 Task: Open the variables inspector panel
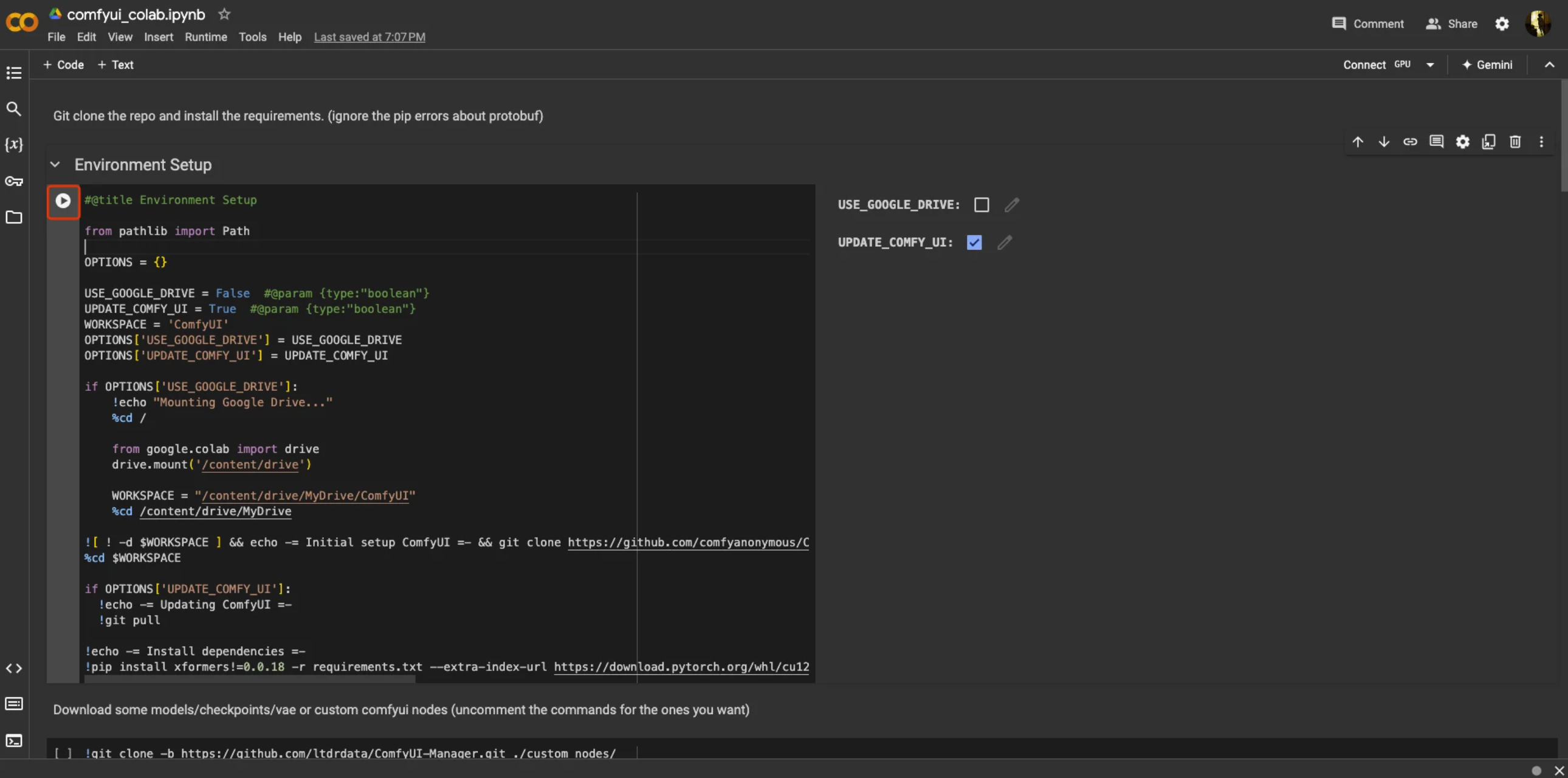(13, 145)
